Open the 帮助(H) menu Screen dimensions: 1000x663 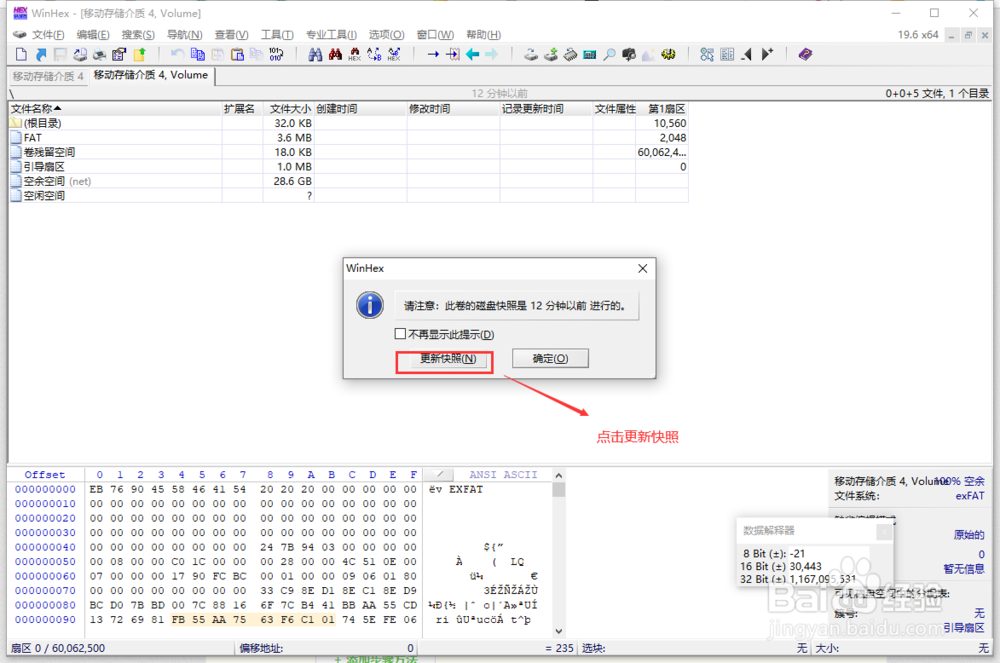pos(483,34)
